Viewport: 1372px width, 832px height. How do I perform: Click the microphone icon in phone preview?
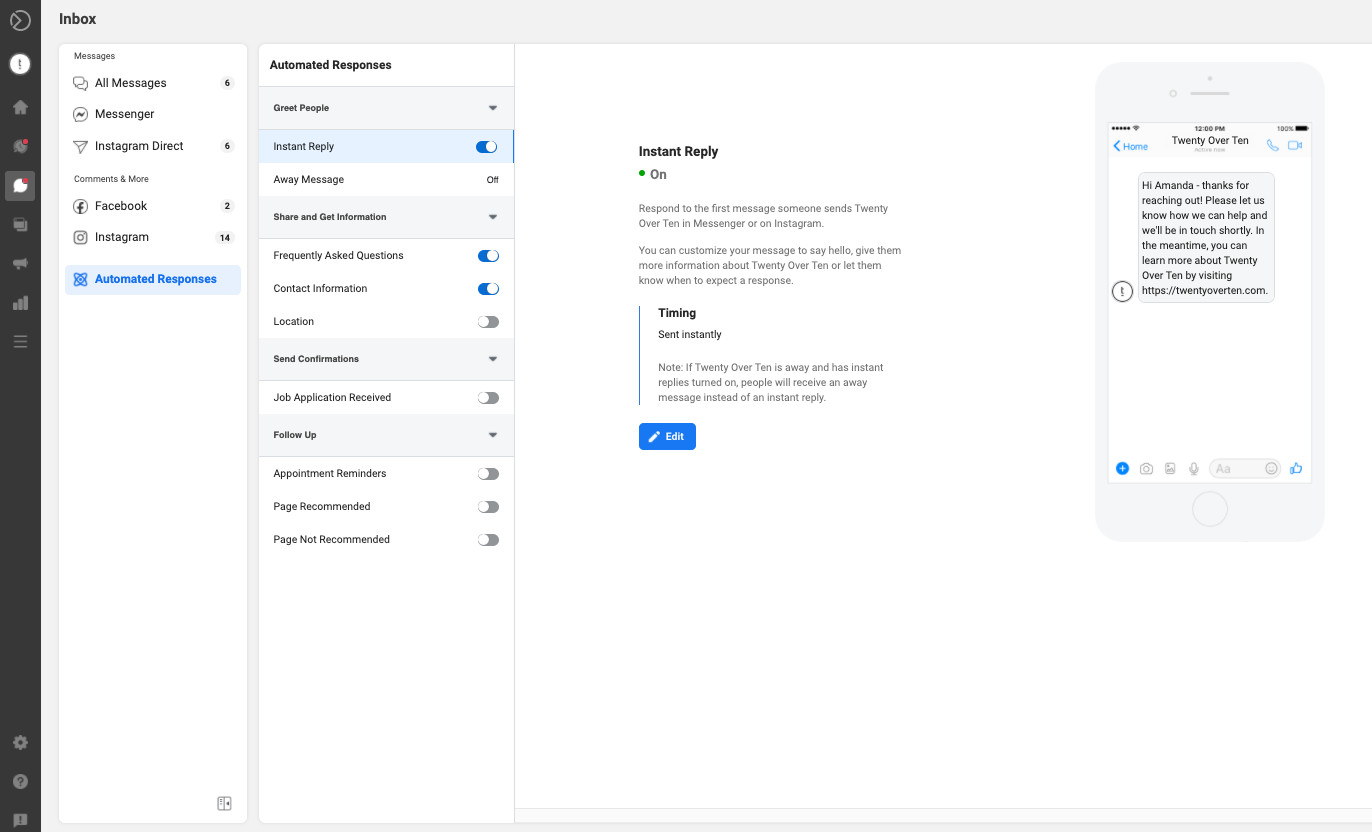click(x=1193, y=468)
